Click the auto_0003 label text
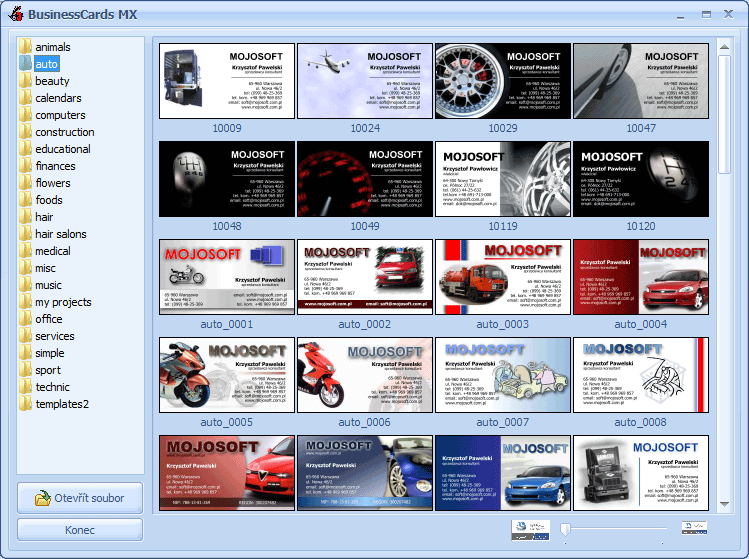Image resolution: width=749 pixels, height=559 pixels. click(x=503, y=324)
